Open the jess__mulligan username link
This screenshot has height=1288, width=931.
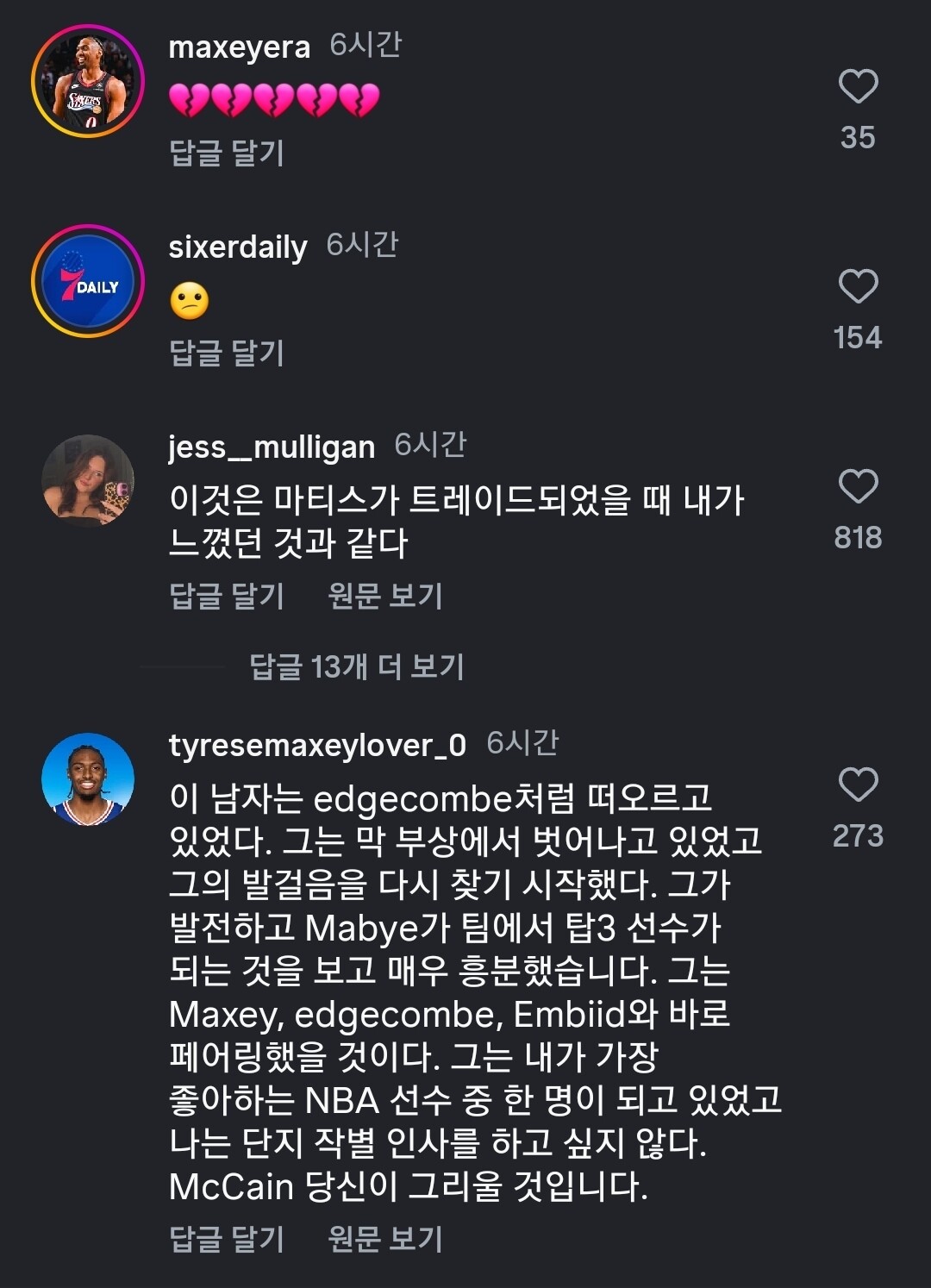click(x=272, y=447)
